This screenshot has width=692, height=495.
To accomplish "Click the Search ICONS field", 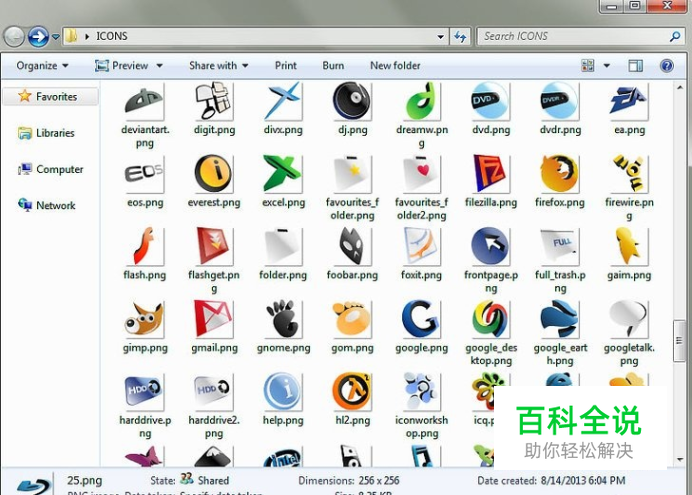I will pyautogui.click(x=580, y=37).
